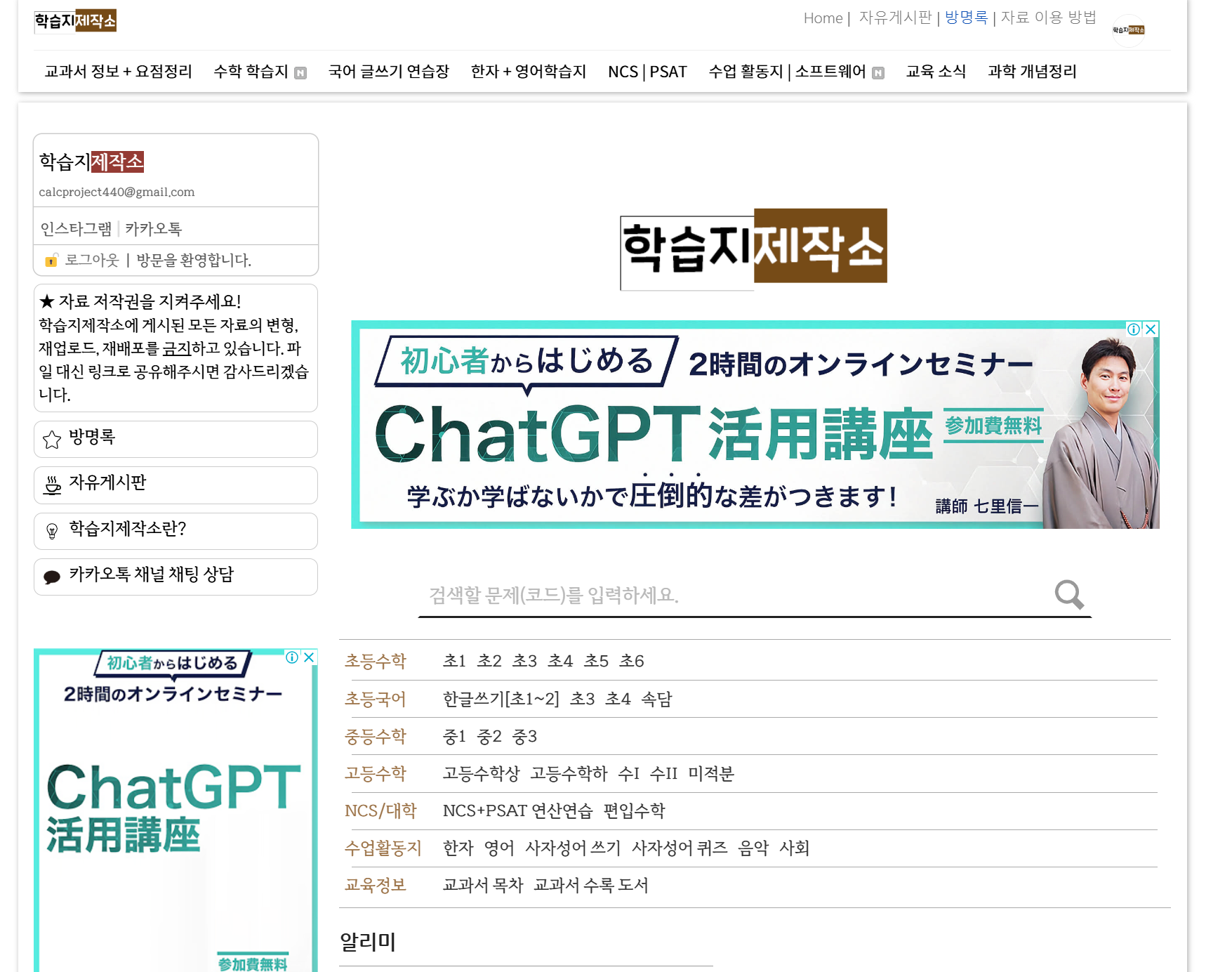Viewport: 1232px width, 972px height.
Task: Click the 인스타그램 link in the profile box
Action: click(76, 228)
